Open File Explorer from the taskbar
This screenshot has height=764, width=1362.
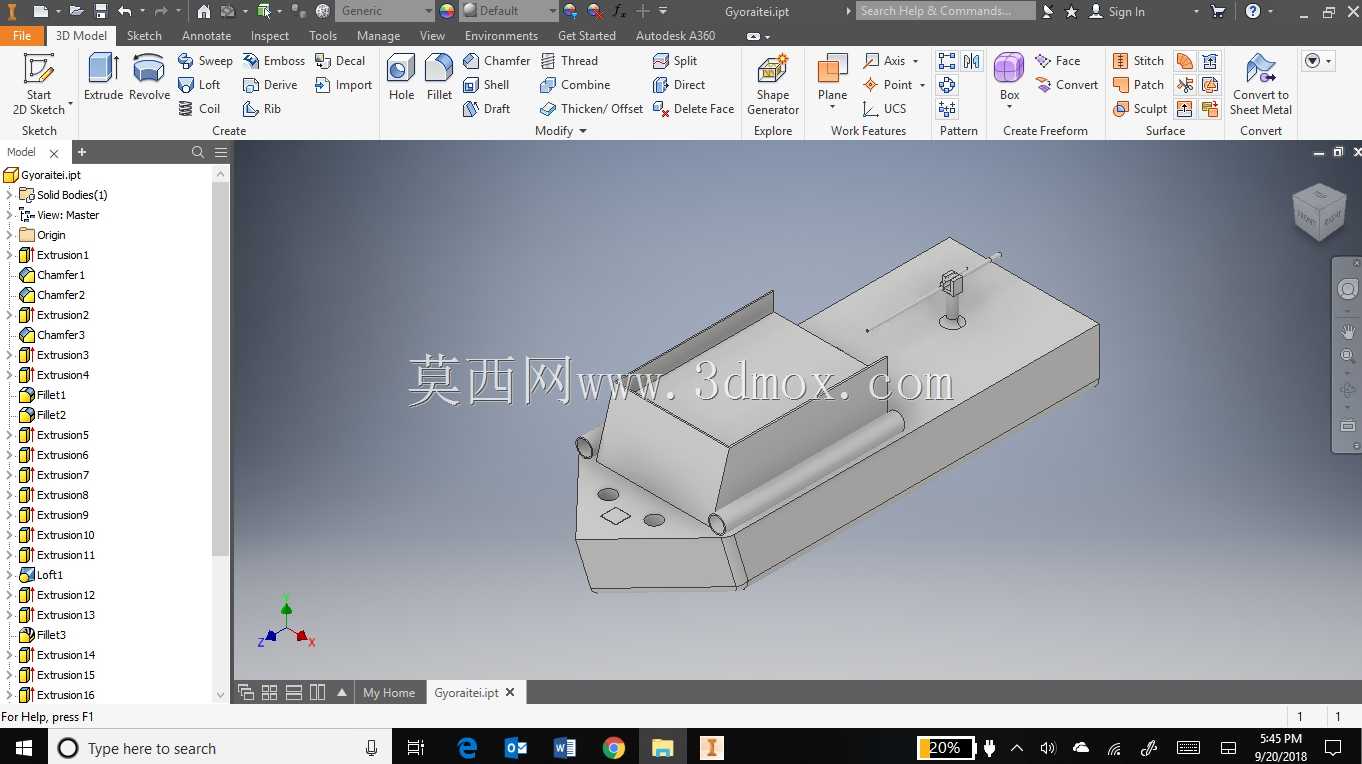coord(662,748)
